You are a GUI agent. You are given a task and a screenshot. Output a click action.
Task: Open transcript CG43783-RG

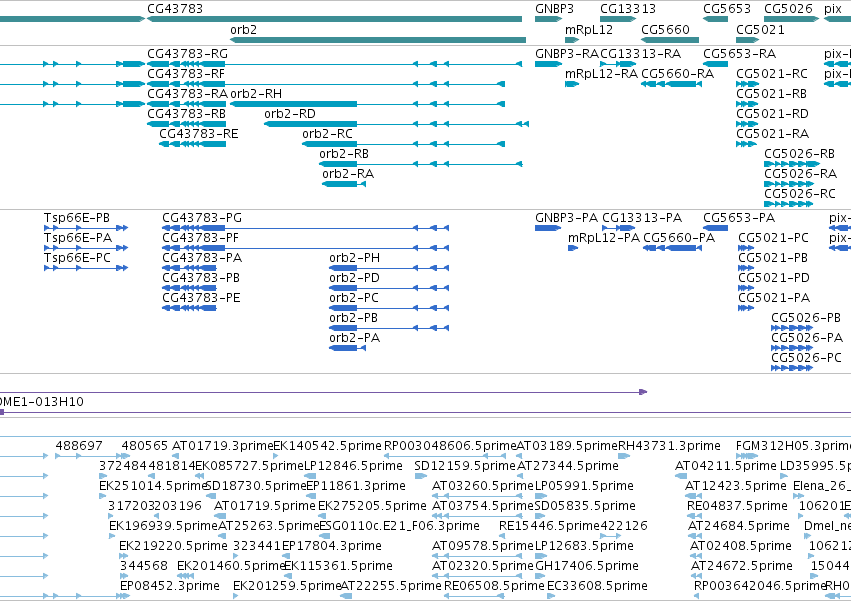(187, 54)
